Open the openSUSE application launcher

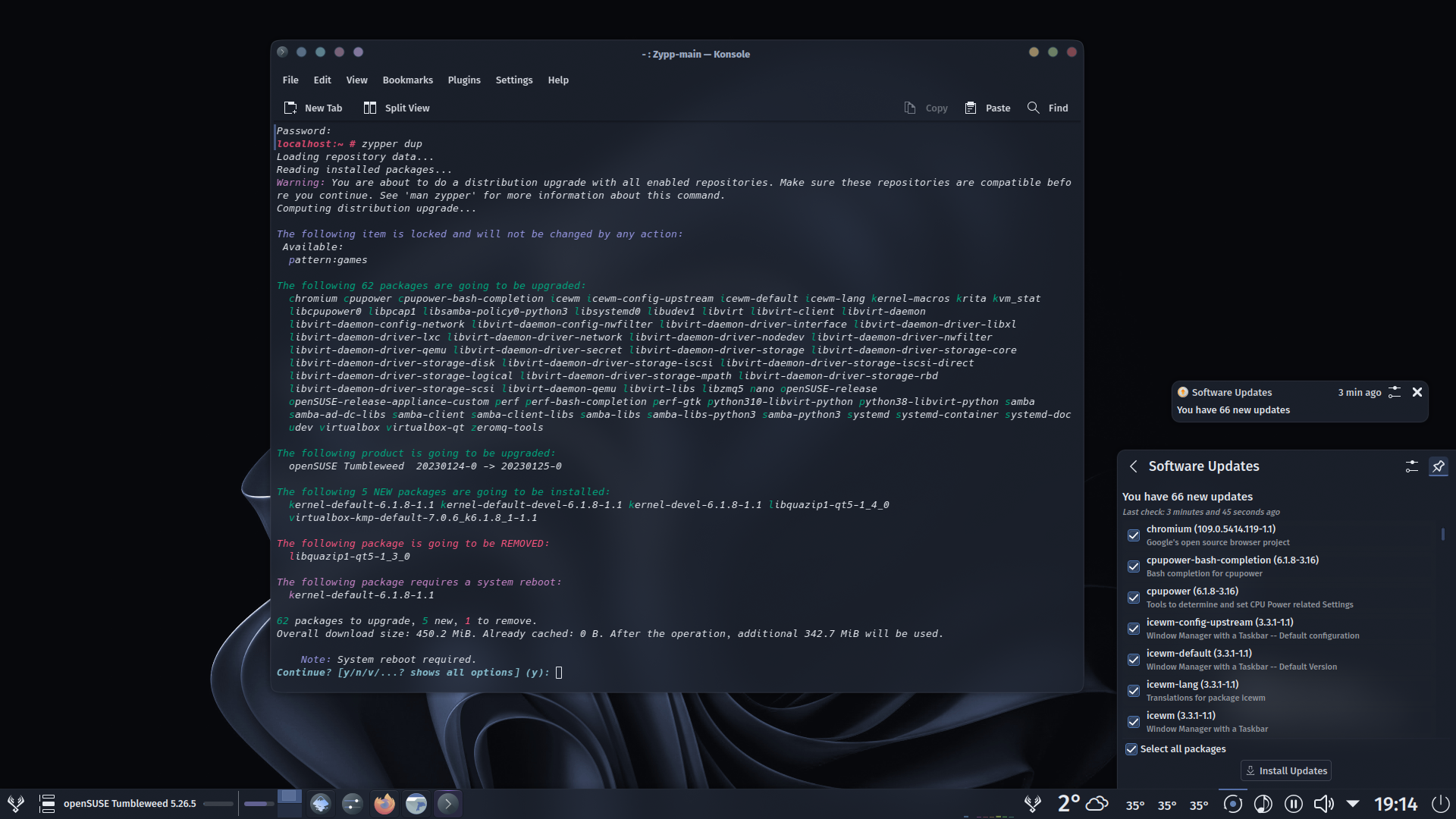[x=17, y=803]
